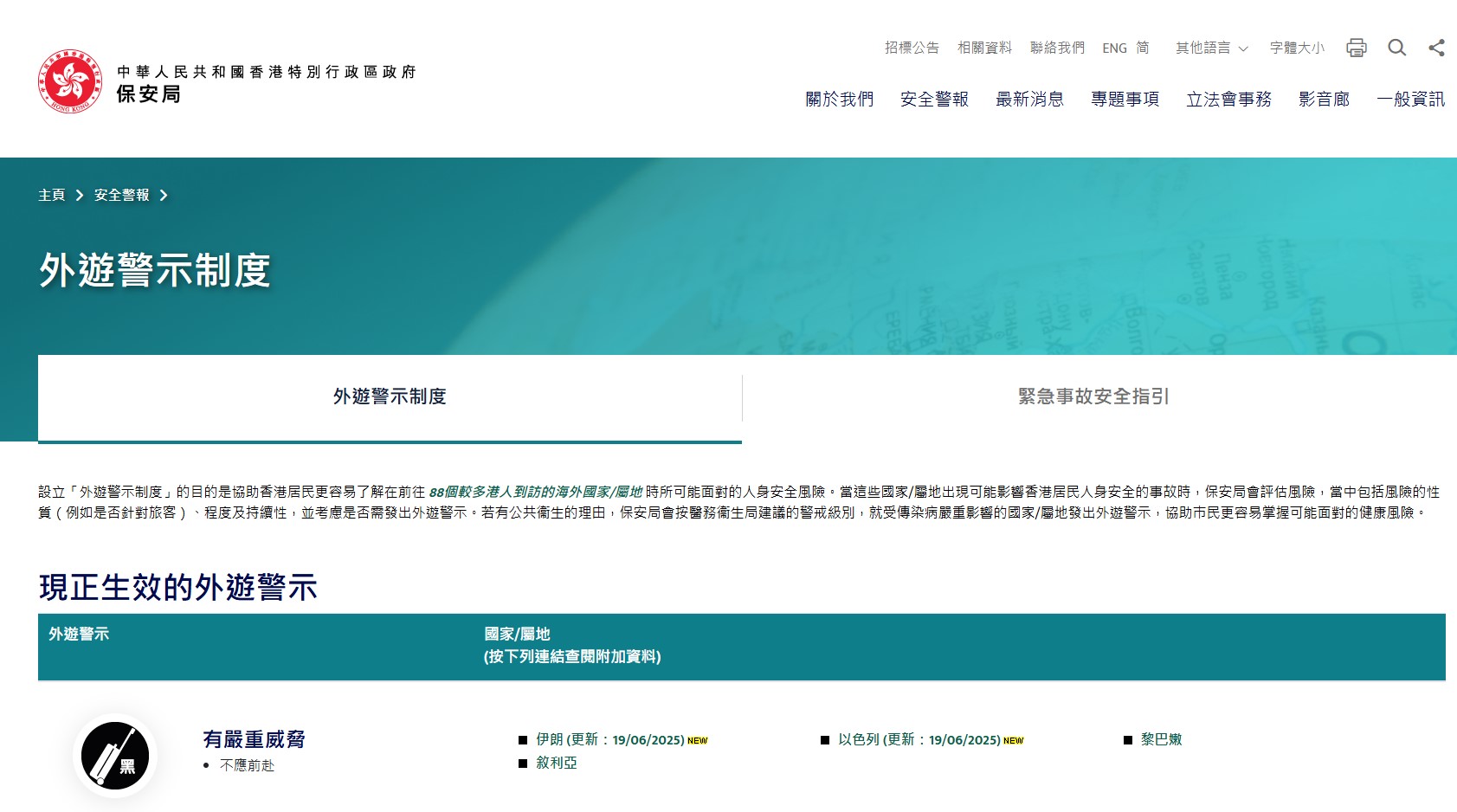The image size is (1457, 812).
Task: Click the chevron after 主頁 in breadcrumb
Action: click(x=80, y=196)
